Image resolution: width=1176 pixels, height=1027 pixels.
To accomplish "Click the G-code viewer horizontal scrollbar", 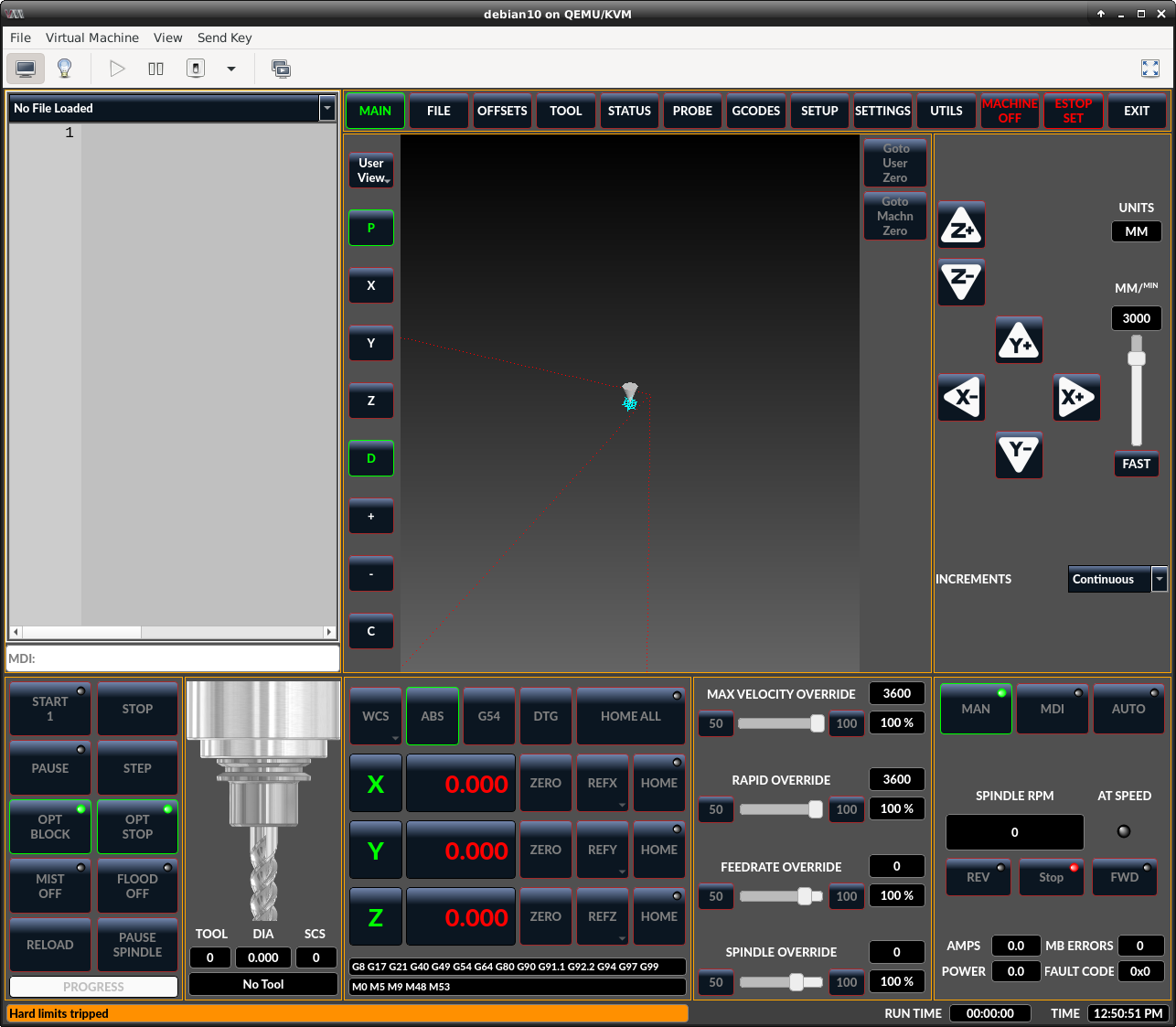I will click(x=172, y=632).
